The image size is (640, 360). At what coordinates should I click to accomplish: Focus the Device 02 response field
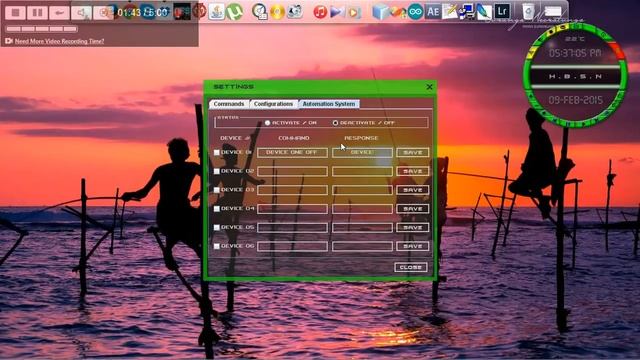click(x=362, y=171)
